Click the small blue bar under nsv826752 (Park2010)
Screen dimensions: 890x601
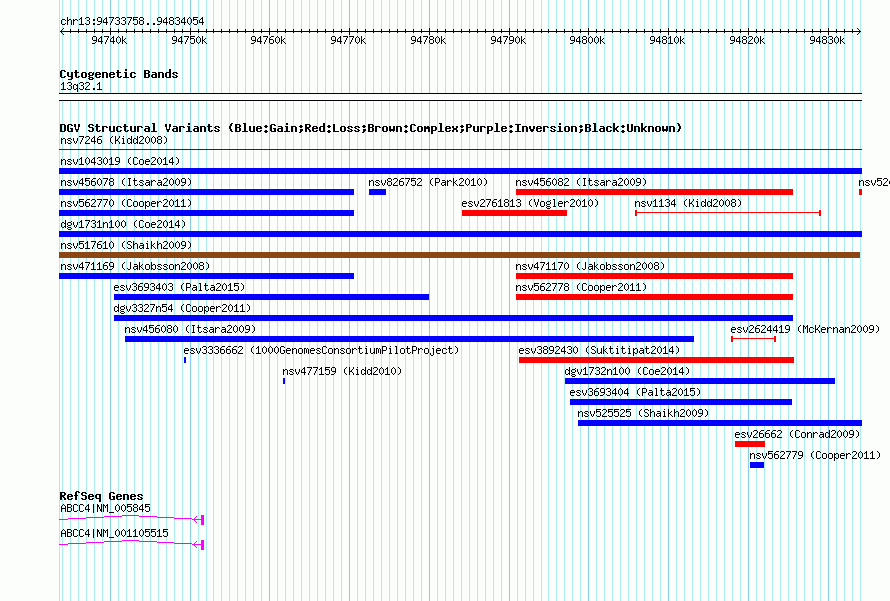pyautogui.click(x=377, y=192)
